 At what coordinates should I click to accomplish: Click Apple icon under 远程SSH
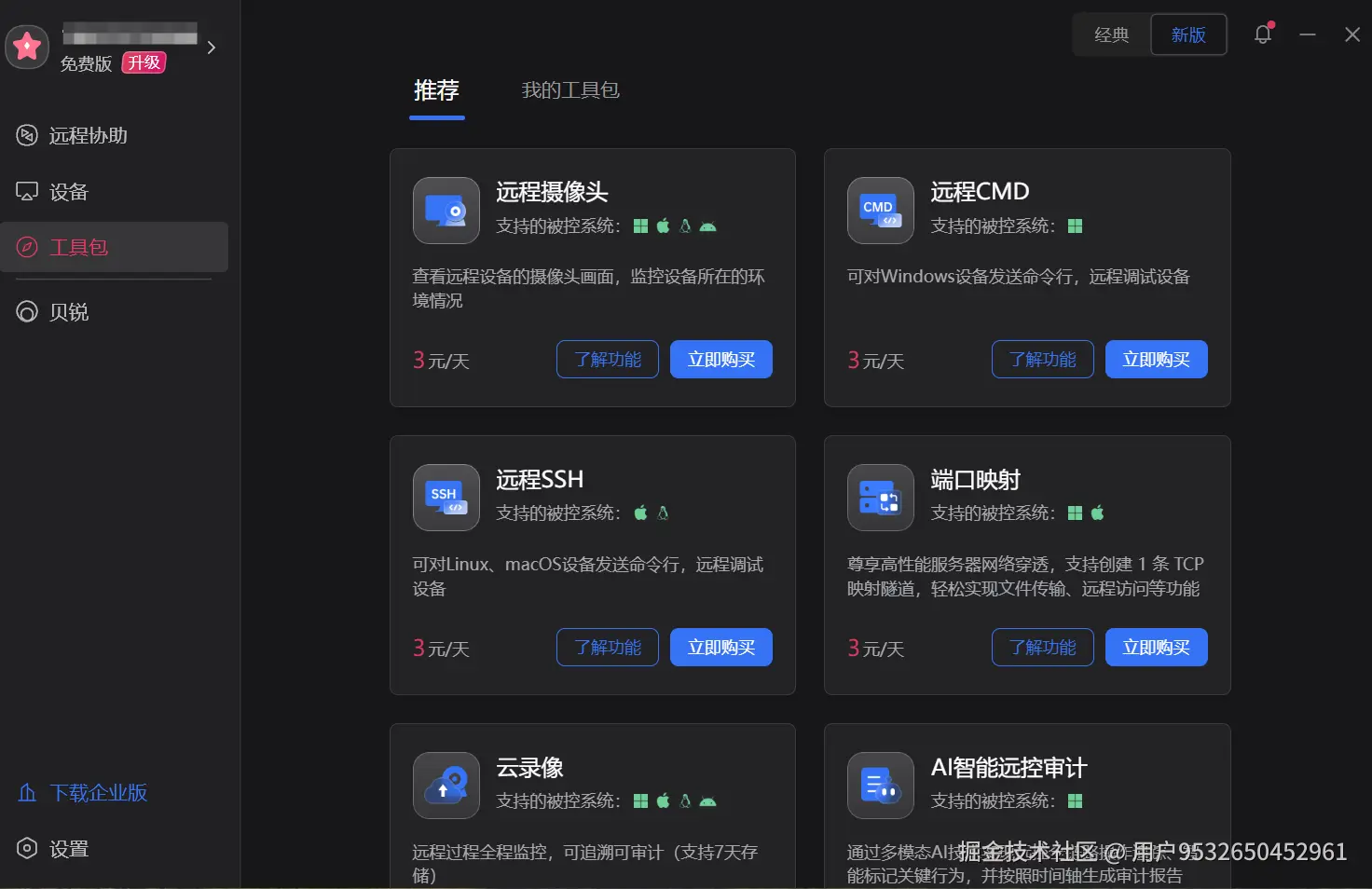640,513
